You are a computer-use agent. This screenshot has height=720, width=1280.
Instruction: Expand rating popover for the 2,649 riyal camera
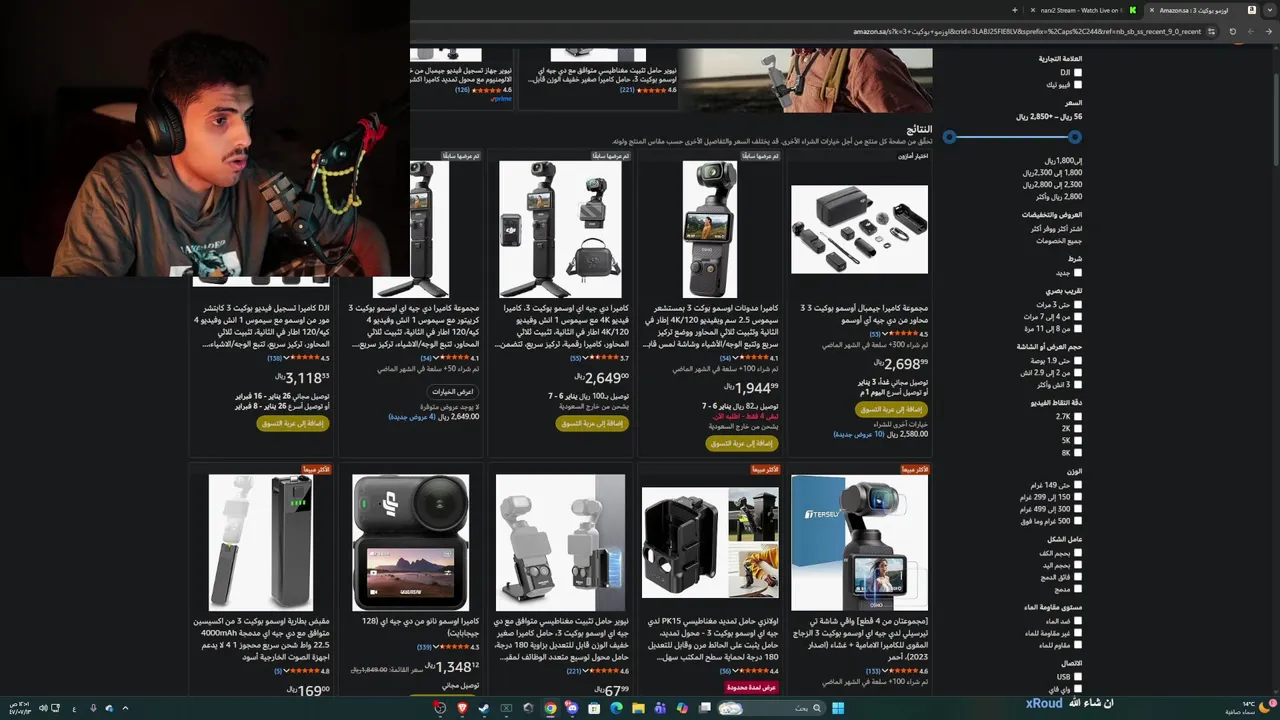(583, 358)
